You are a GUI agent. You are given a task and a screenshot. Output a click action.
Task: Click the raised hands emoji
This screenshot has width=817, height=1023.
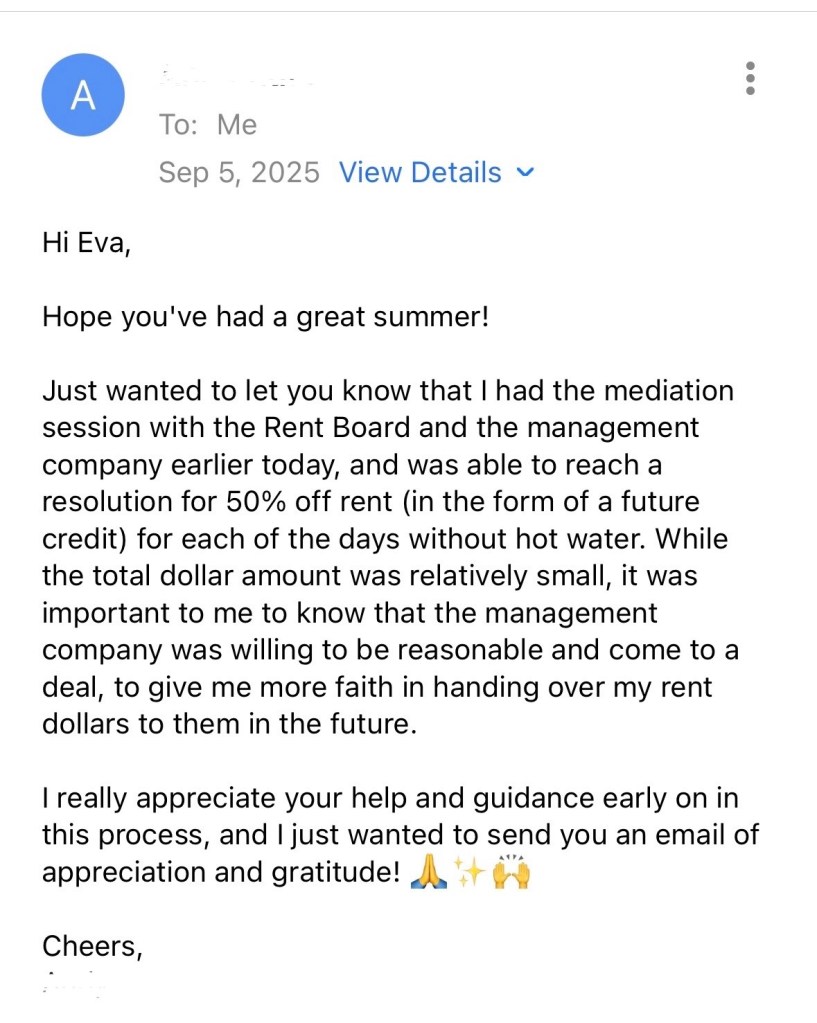click(x=510, y=873)
